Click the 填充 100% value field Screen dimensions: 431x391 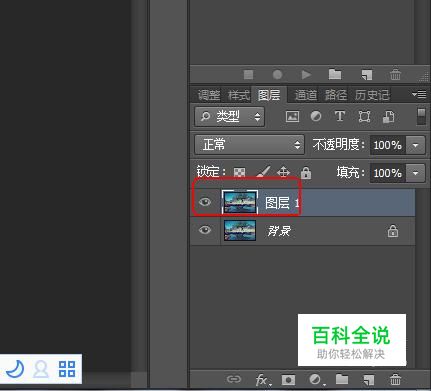coord(387,173)
